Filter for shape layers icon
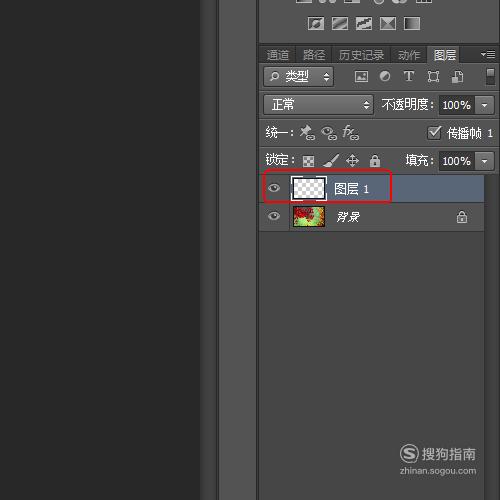 click(433, 77)
